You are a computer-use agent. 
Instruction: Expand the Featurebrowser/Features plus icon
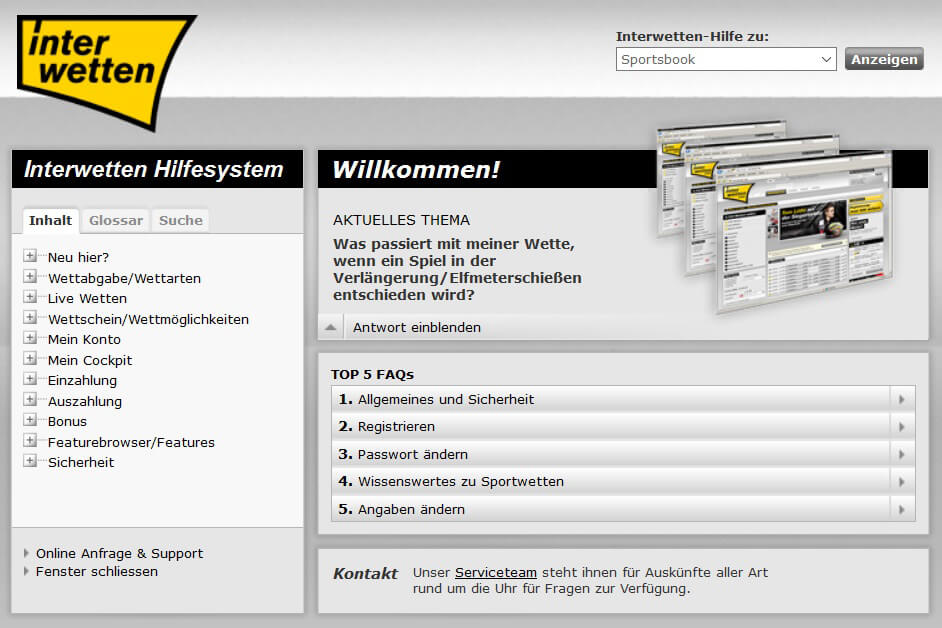[29, 441]
